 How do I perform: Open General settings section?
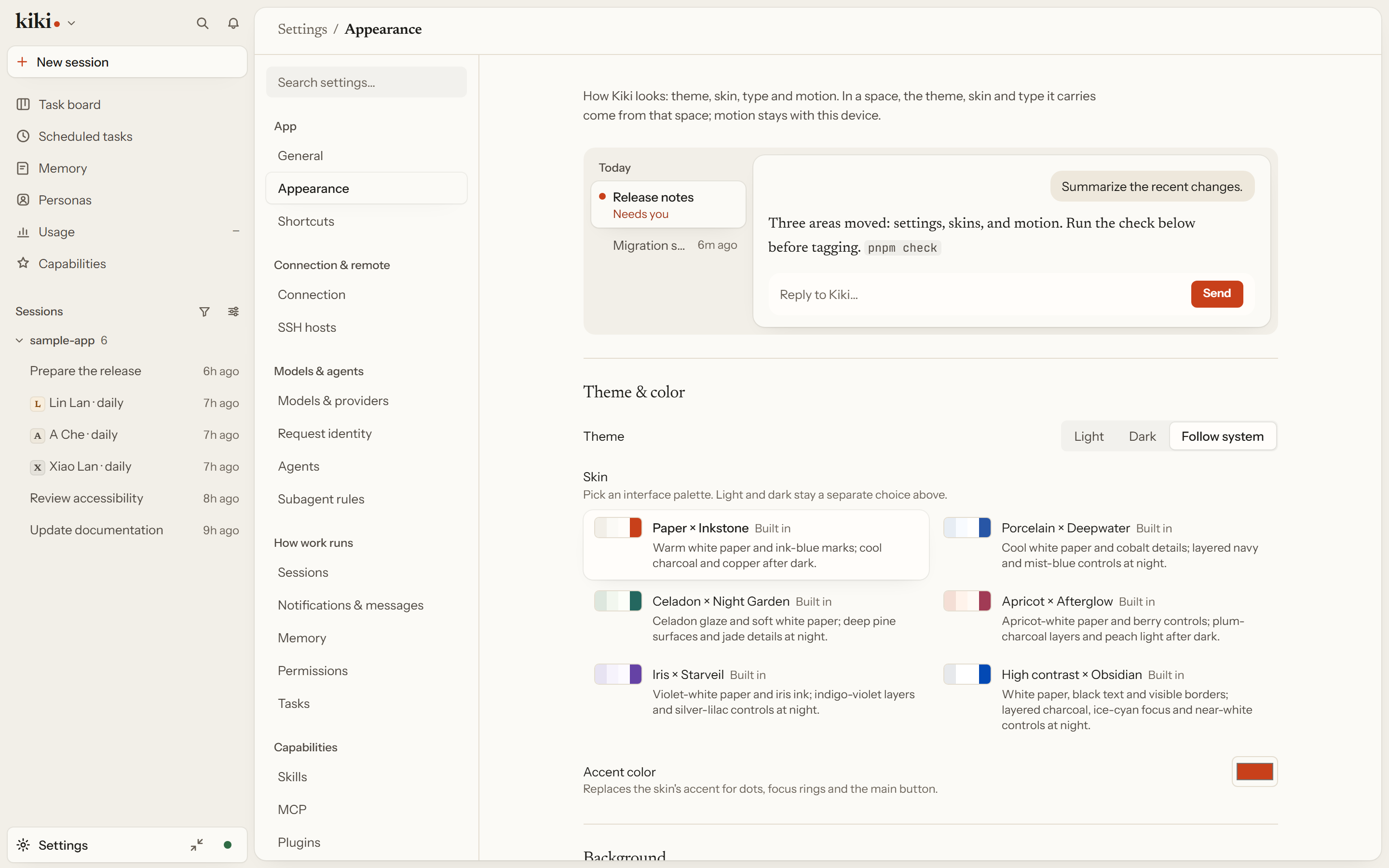[366, 156]
